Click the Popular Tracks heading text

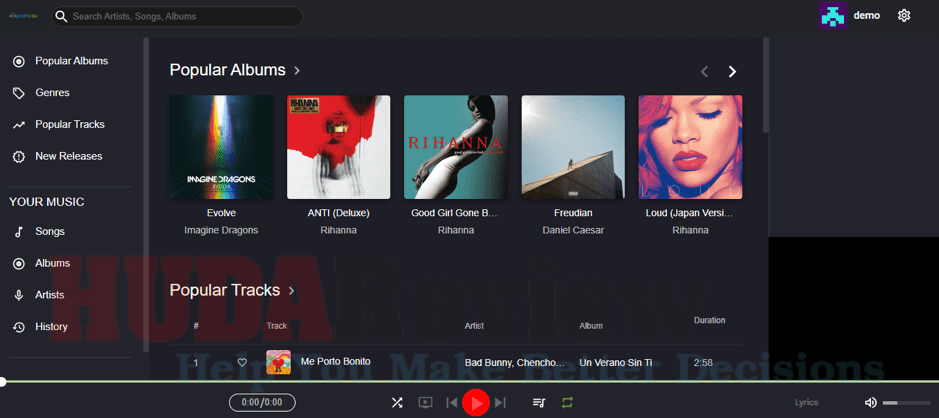(225, 290)
